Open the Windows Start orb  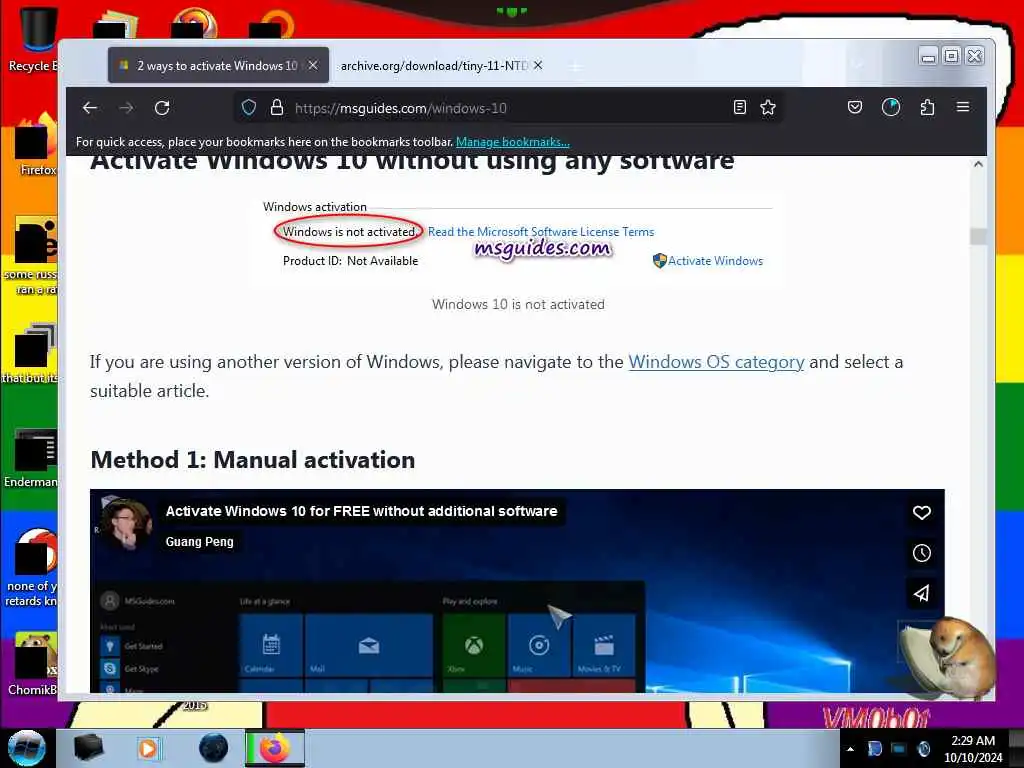[26, 748]
